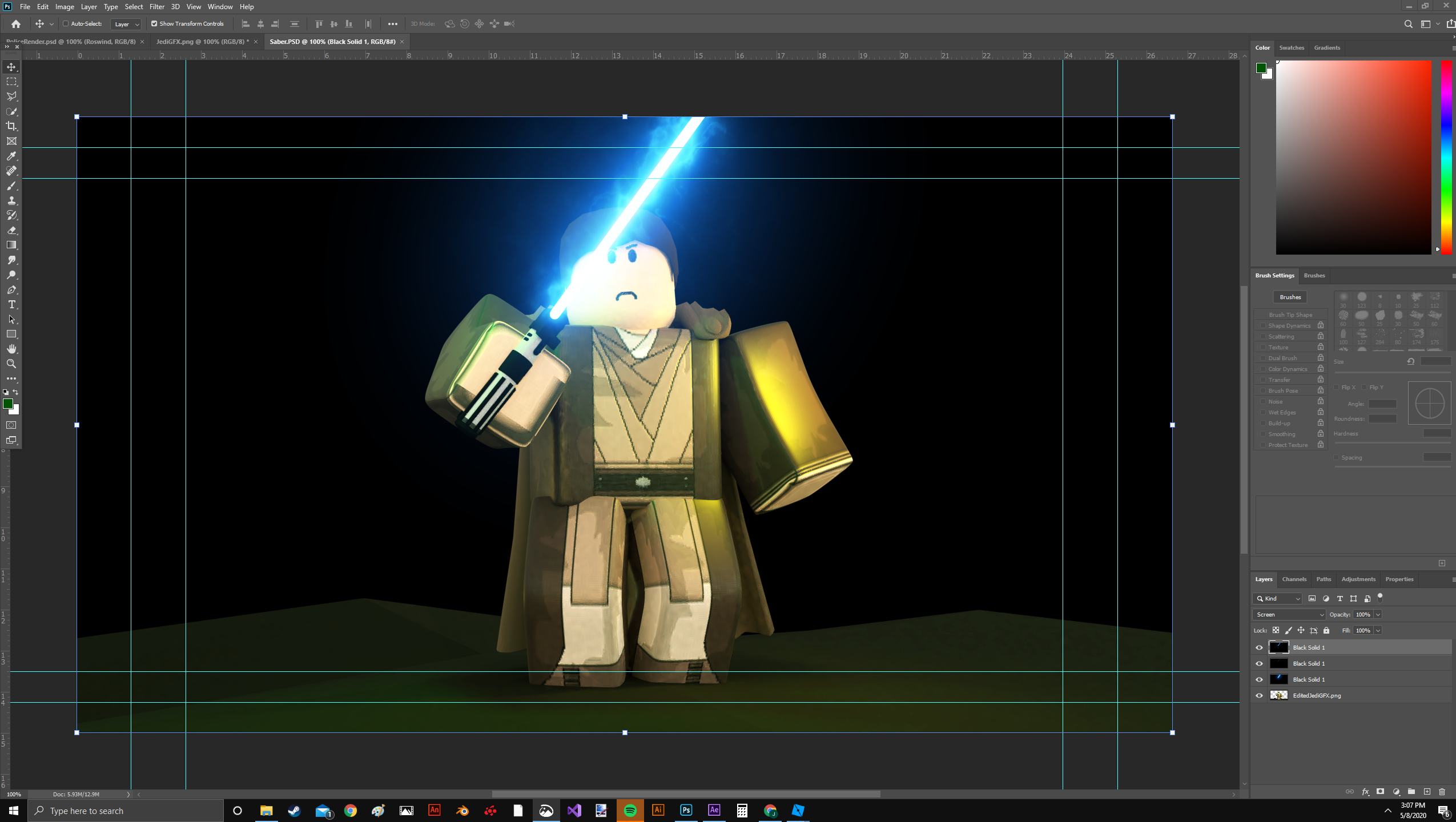Open the Add layer mask icon

click(x=1379, y=792)
